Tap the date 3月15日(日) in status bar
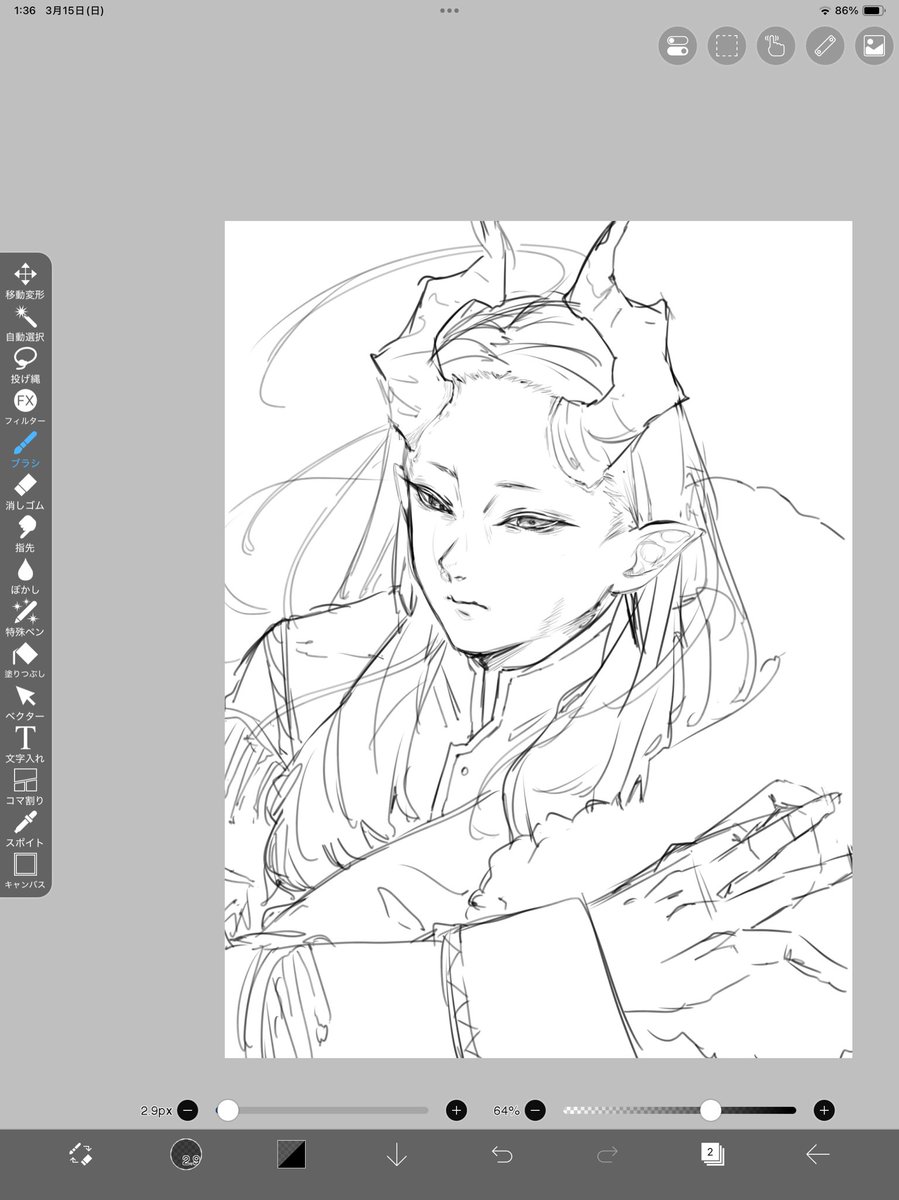 coord(75,10)
